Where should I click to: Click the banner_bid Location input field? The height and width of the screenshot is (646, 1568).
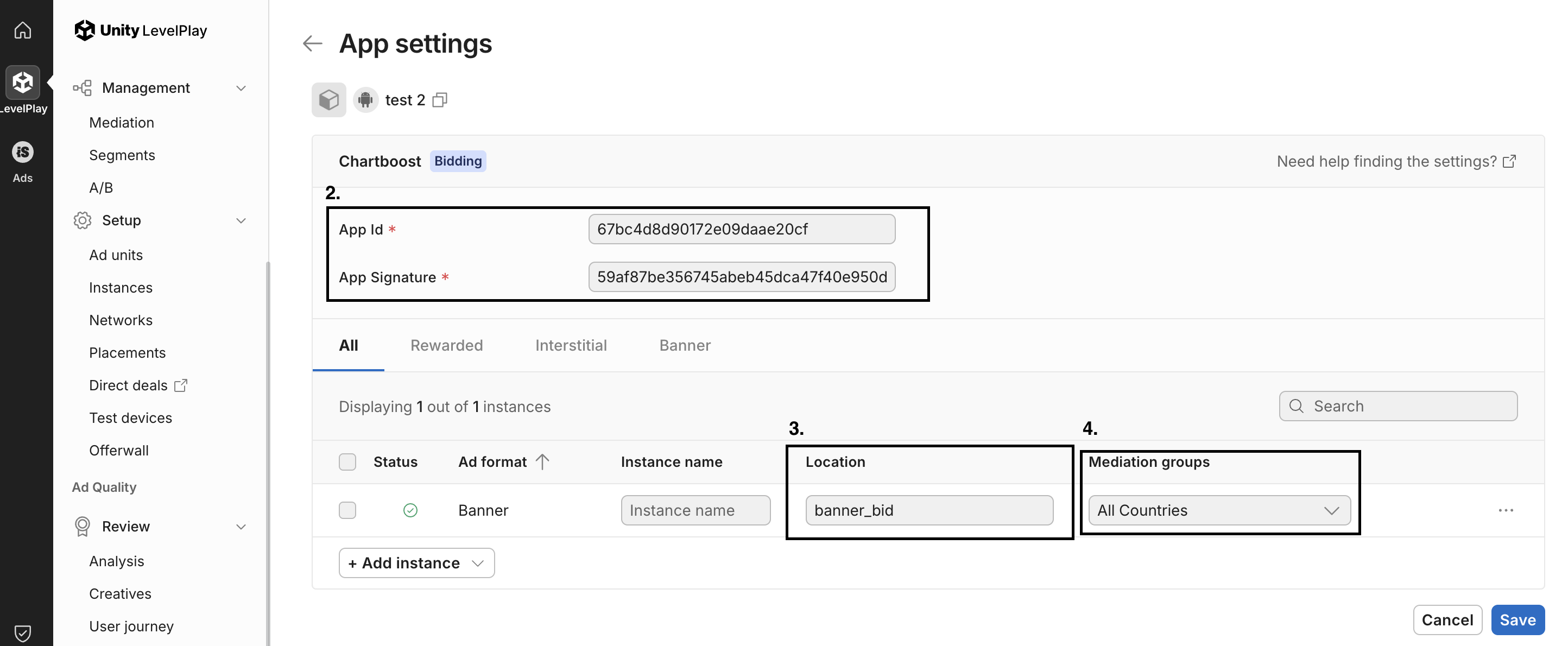pos(928,510)
